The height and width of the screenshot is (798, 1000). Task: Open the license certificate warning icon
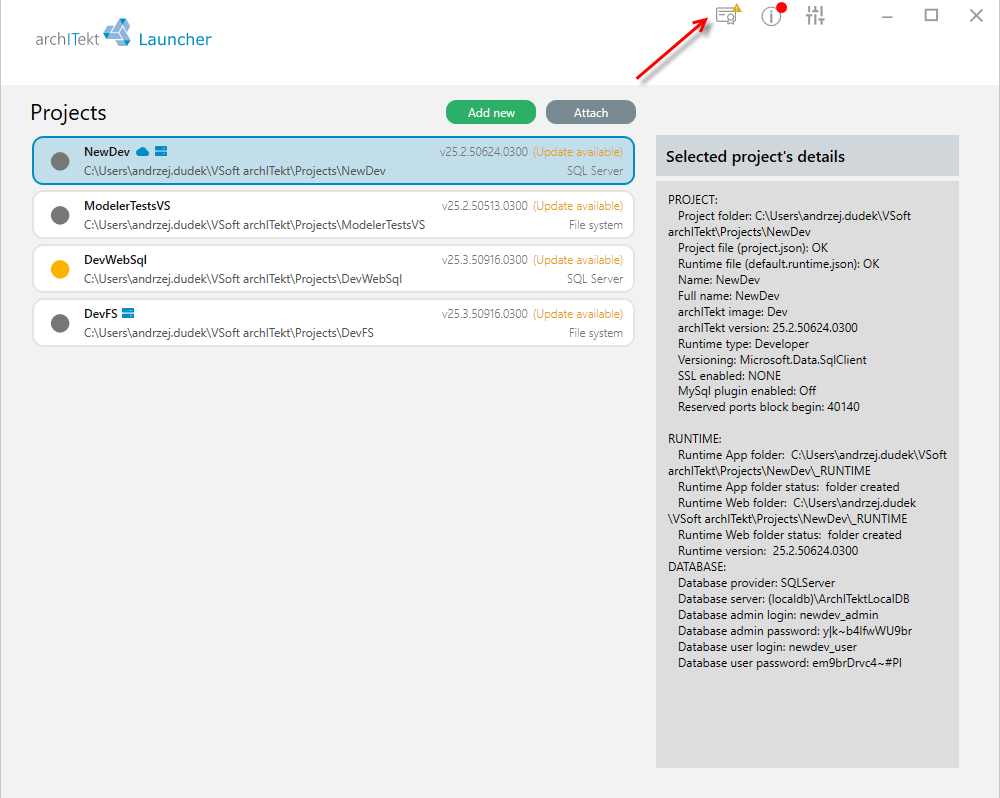[728, 15]
